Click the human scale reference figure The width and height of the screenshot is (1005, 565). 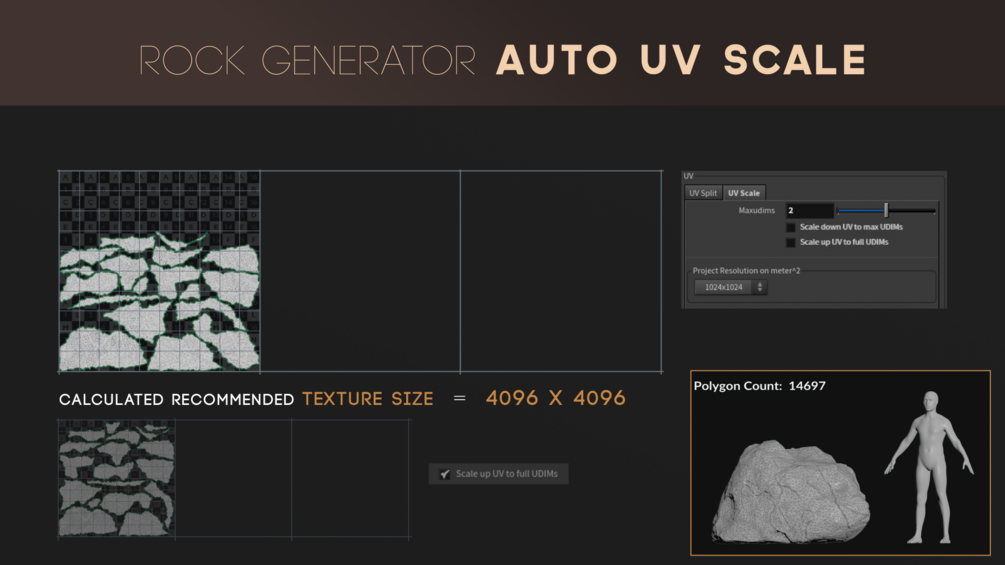(x=929, y=468)
